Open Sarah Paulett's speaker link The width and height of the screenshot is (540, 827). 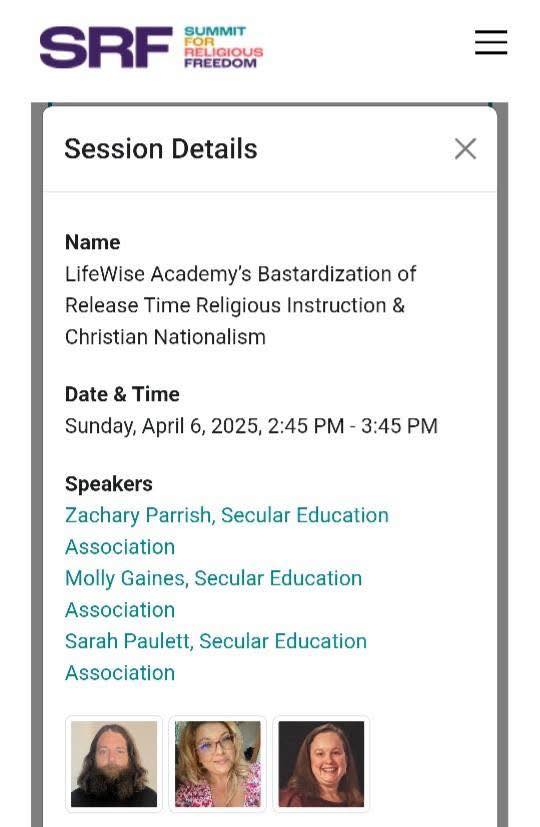click(x=216, y=657)
